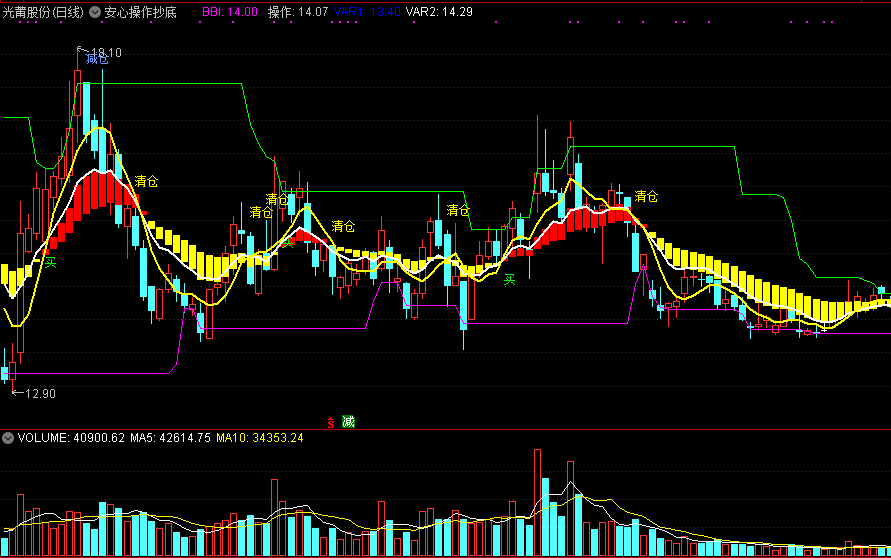Viewport: 891px width, 558px height.
Task: Open the 安心操作抄底 indicator dropdown arrow
Action: pos(95,12)
